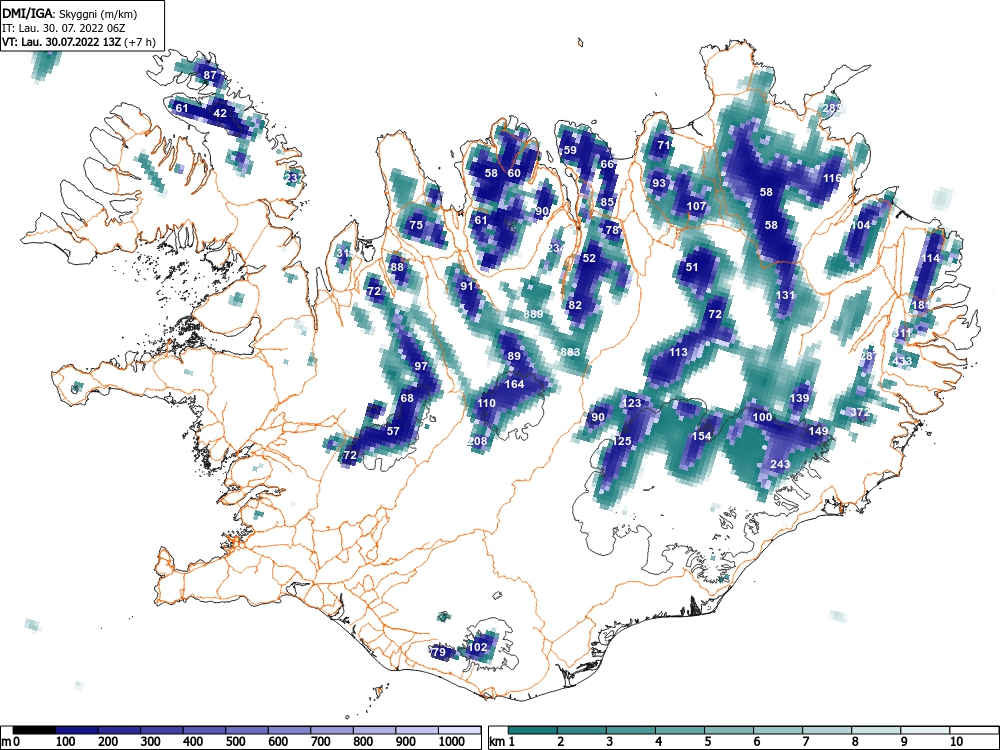This screenshot has height=750, width=1000.
Task: Click the visibility value 91
Action: pos(467,286)
